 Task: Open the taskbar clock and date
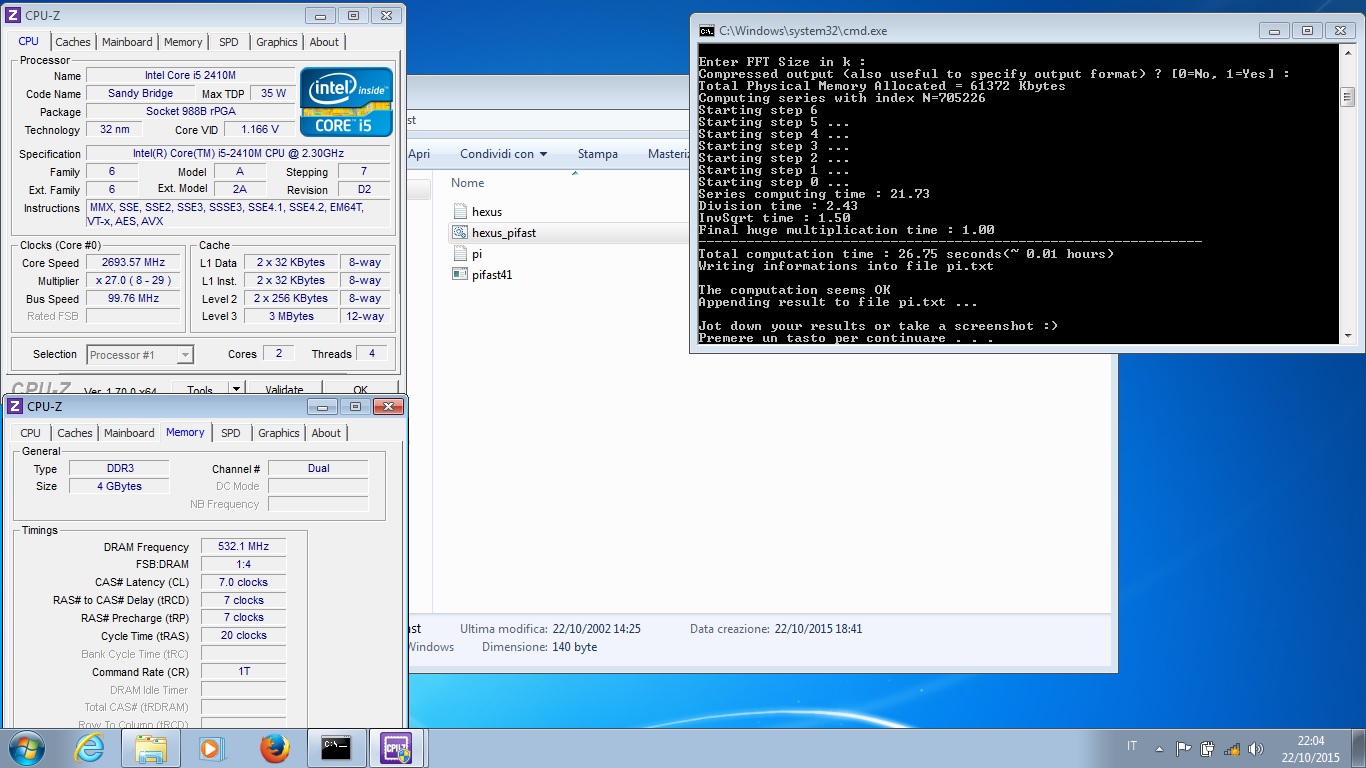click(x=1310, y=749)
